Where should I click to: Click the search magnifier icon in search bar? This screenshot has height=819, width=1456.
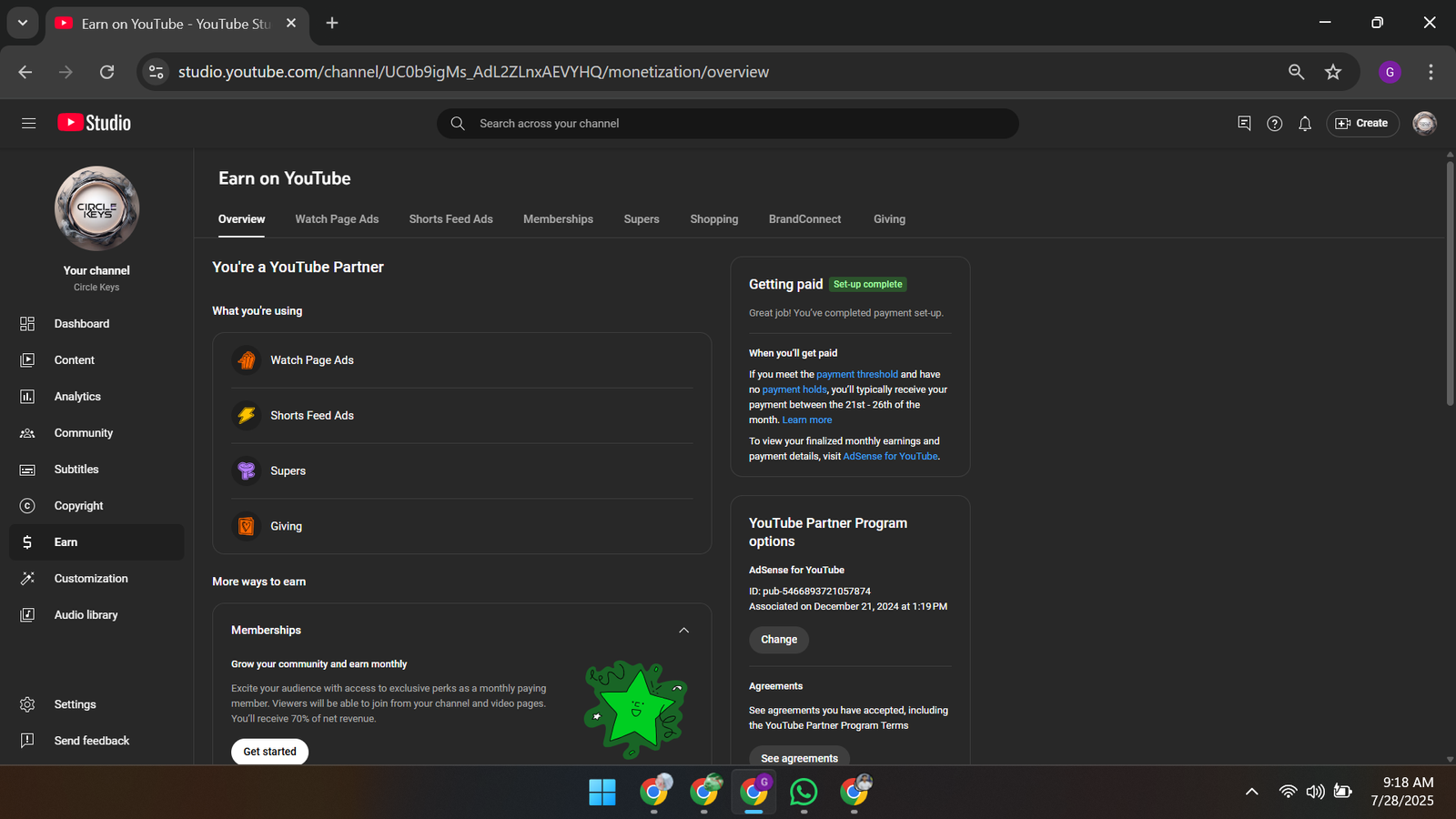point(458,124)
